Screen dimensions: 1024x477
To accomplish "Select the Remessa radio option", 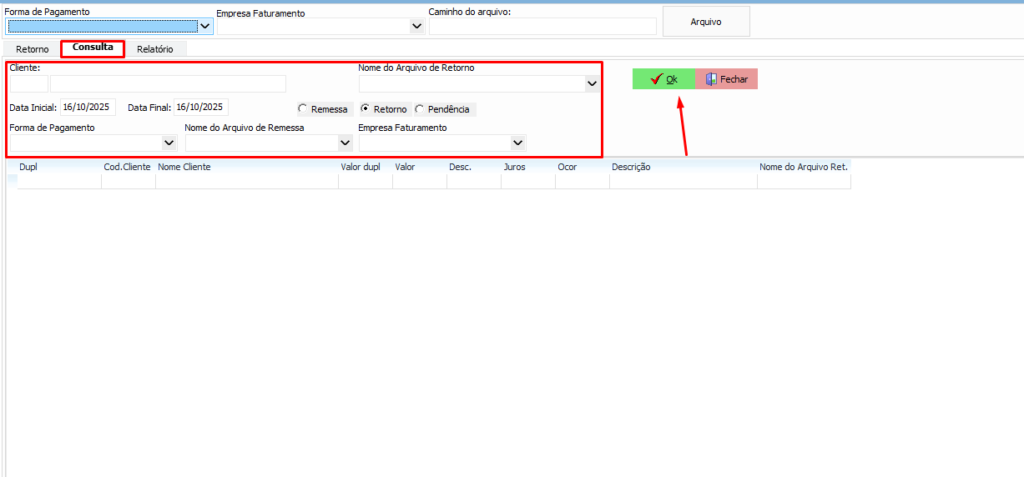I will [303, 109].
